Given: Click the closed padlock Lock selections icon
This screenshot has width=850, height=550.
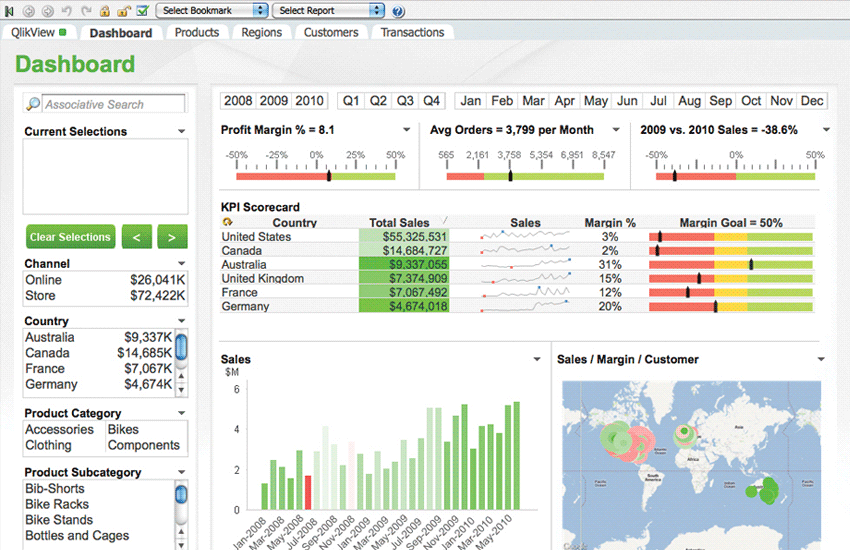Looking at the screenshot, I should (104, 10).
